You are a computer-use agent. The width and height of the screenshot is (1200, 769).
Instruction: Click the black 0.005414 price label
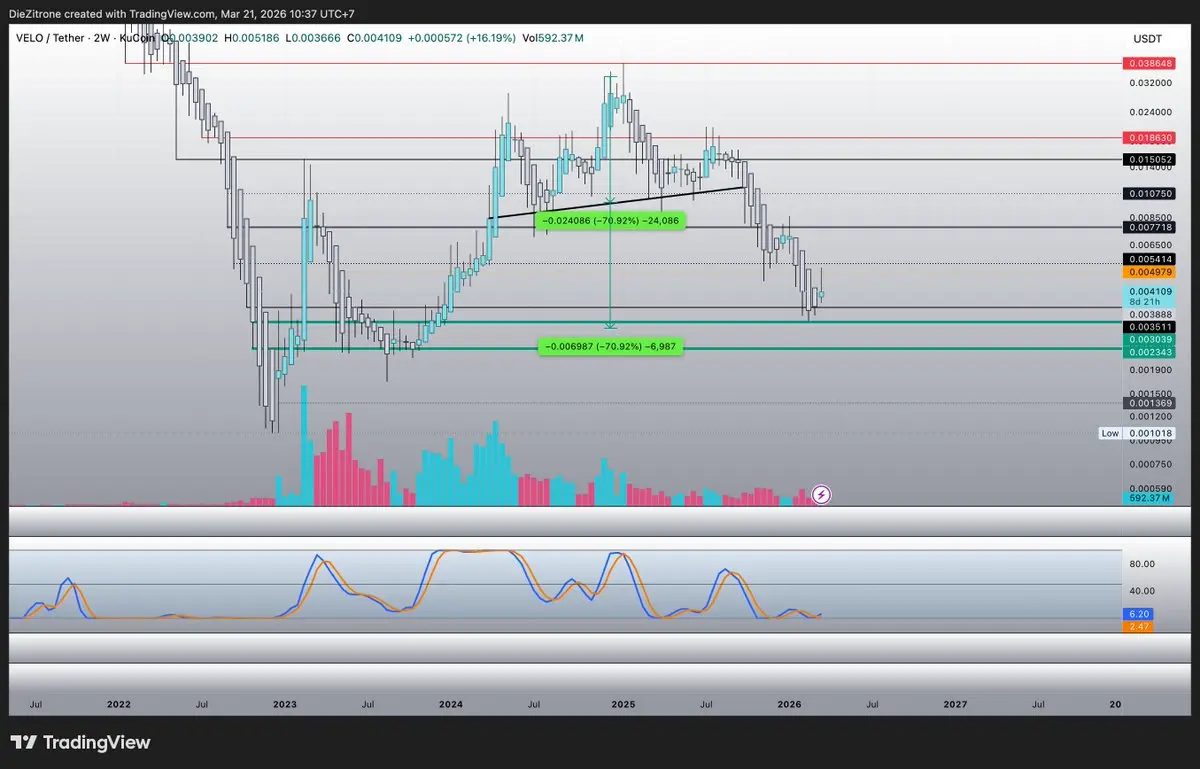[x=1150, y=259]
